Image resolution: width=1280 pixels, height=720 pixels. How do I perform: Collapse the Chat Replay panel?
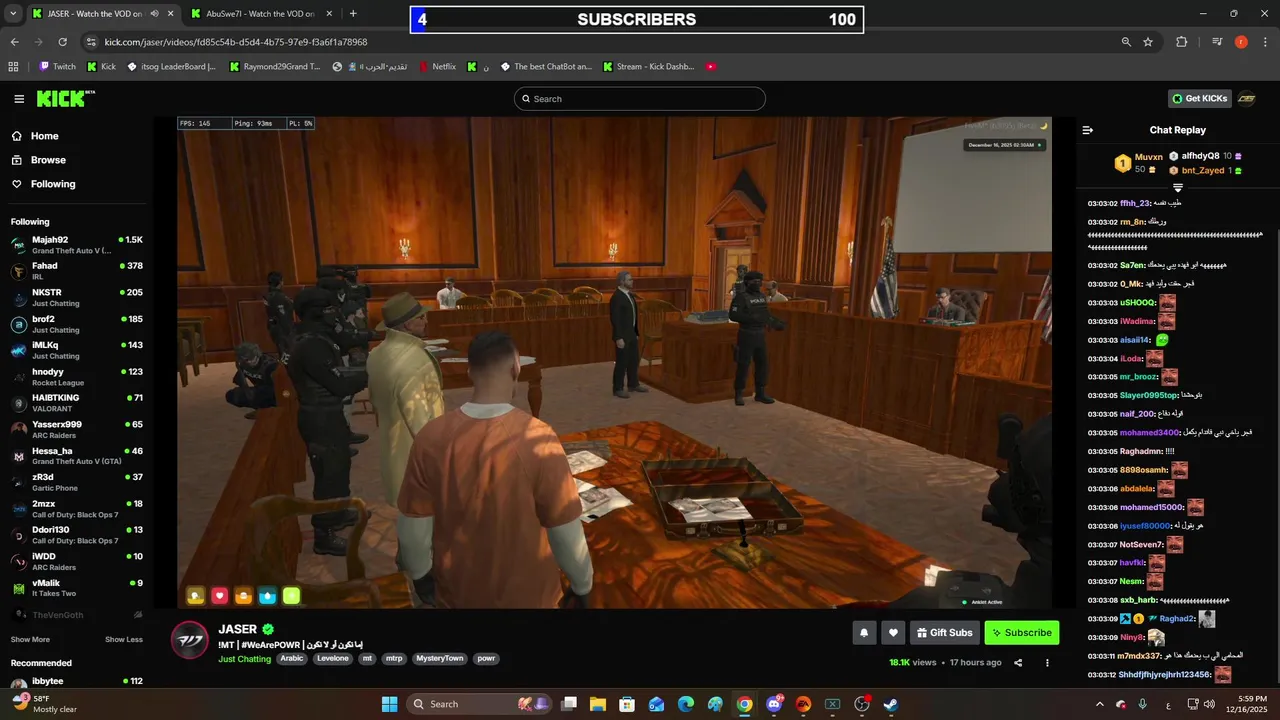point(1088,130)
